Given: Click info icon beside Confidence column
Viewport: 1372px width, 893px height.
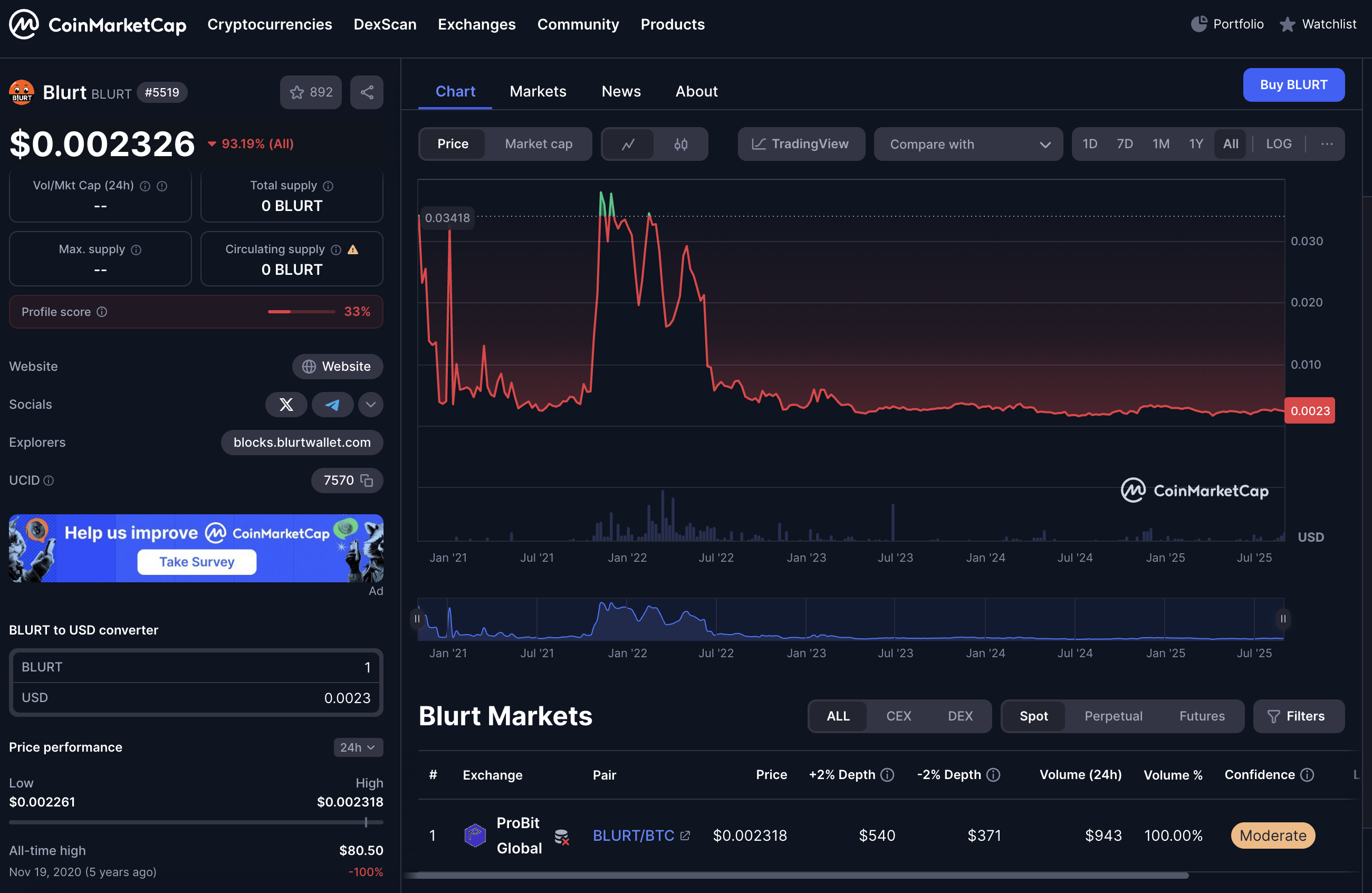Looking at the screenshot, I should point(1308,775).
